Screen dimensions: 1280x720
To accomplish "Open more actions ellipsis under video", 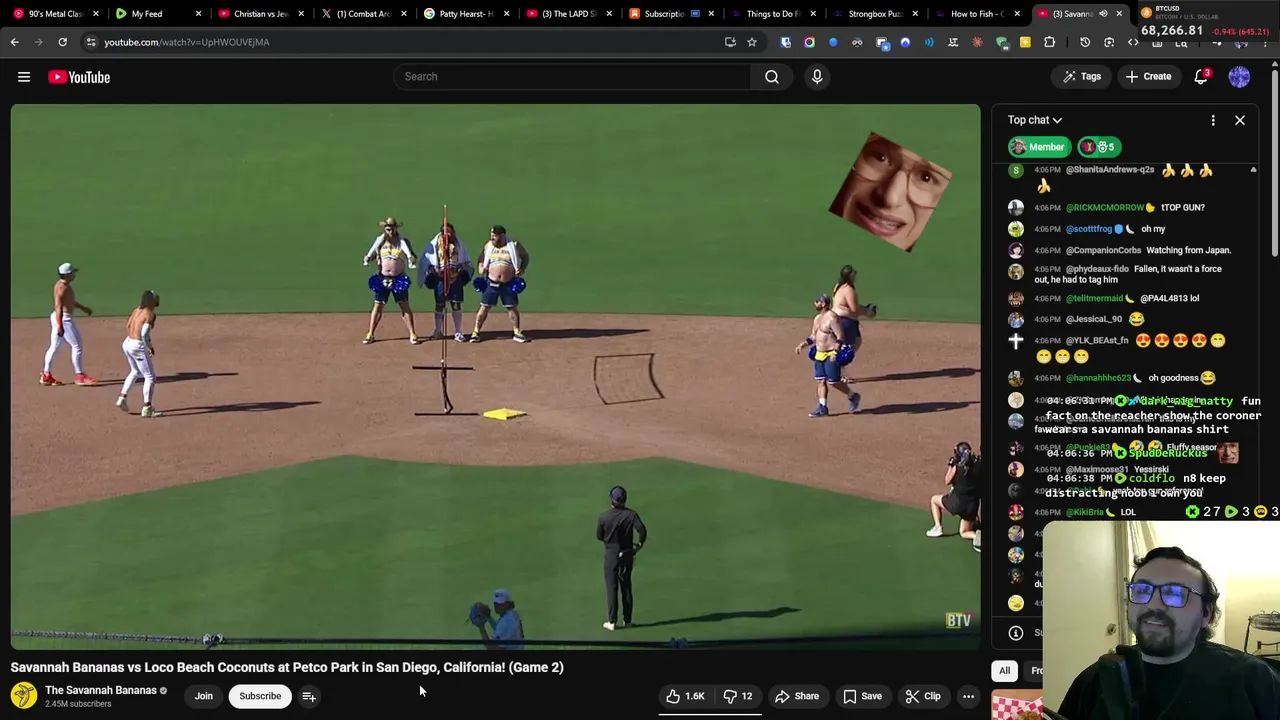I will point(968,696).
